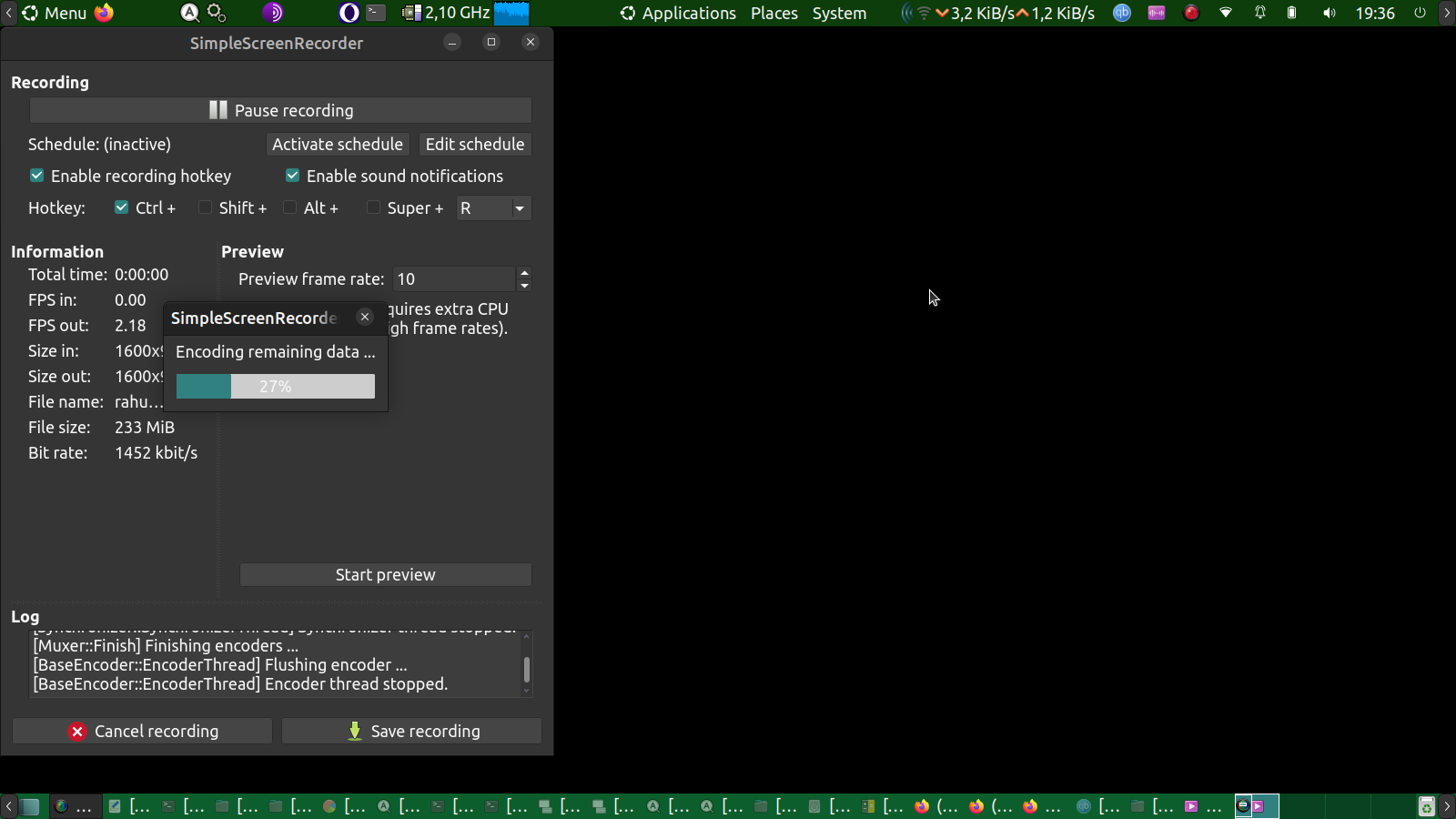The width and height of the screenshot is (1456, 819).
Task: Click the purple audio waveform tray icon
Action: (1157, 13)
